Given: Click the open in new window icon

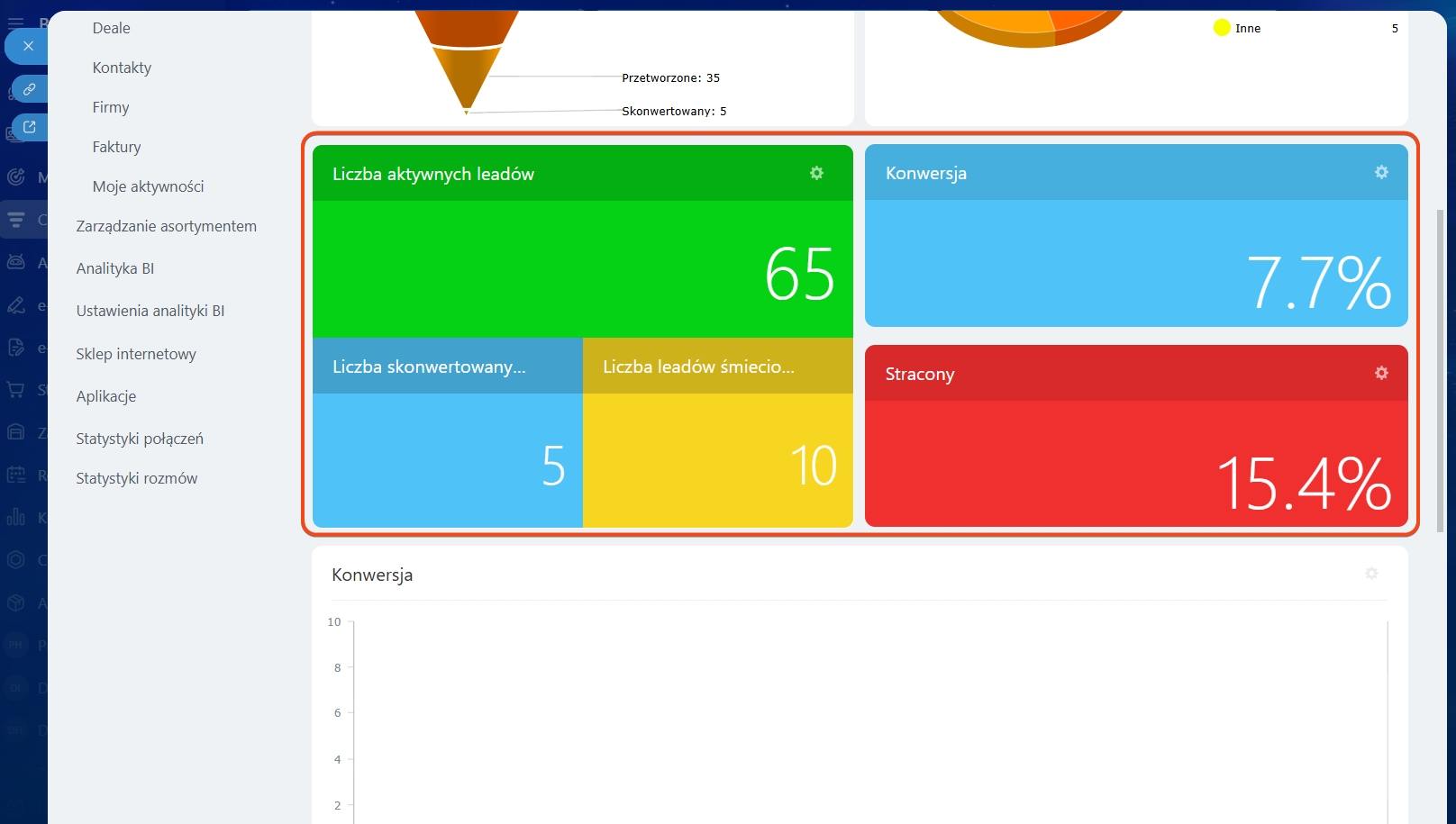Looking at the screenshot, I should tap(29, 127).
